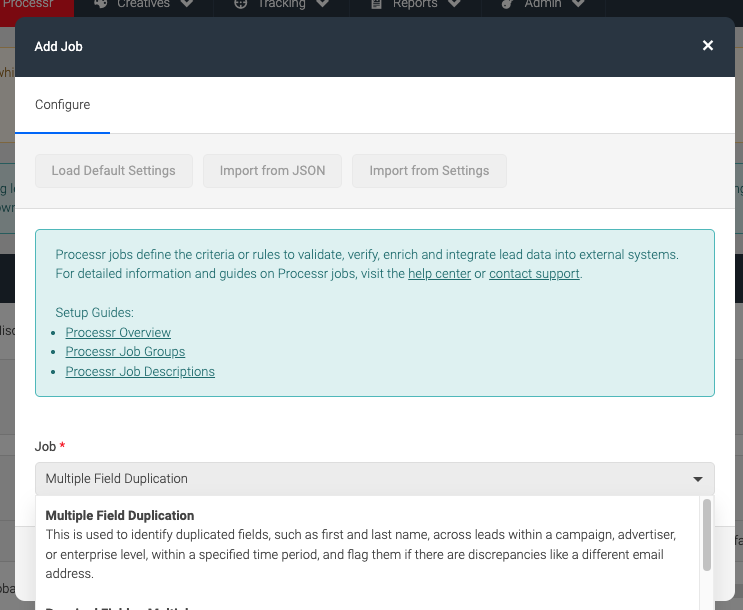This screenshot has height=610, width=743.
Task: Click Import from Settings button
Action: [429, 171]
